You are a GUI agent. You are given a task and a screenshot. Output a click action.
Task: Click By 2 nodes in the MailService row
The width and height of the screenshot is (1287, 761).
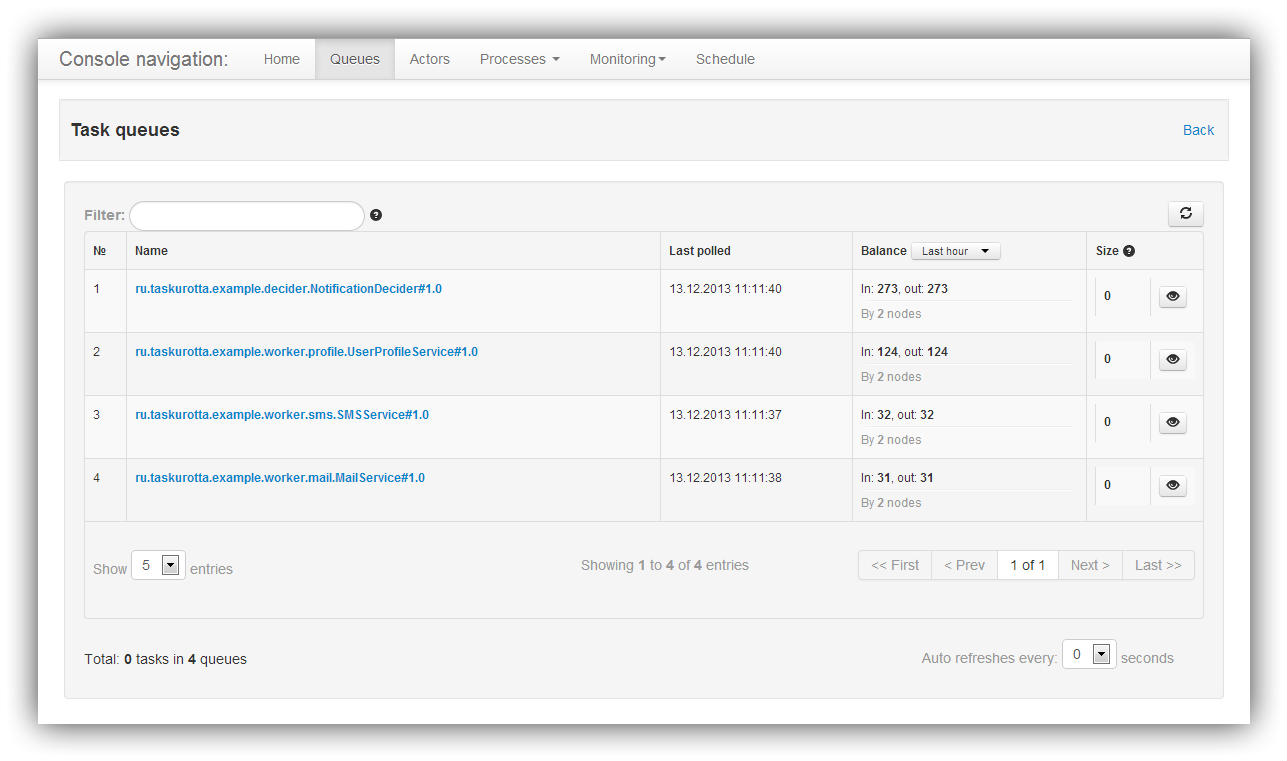coord(891,503)
